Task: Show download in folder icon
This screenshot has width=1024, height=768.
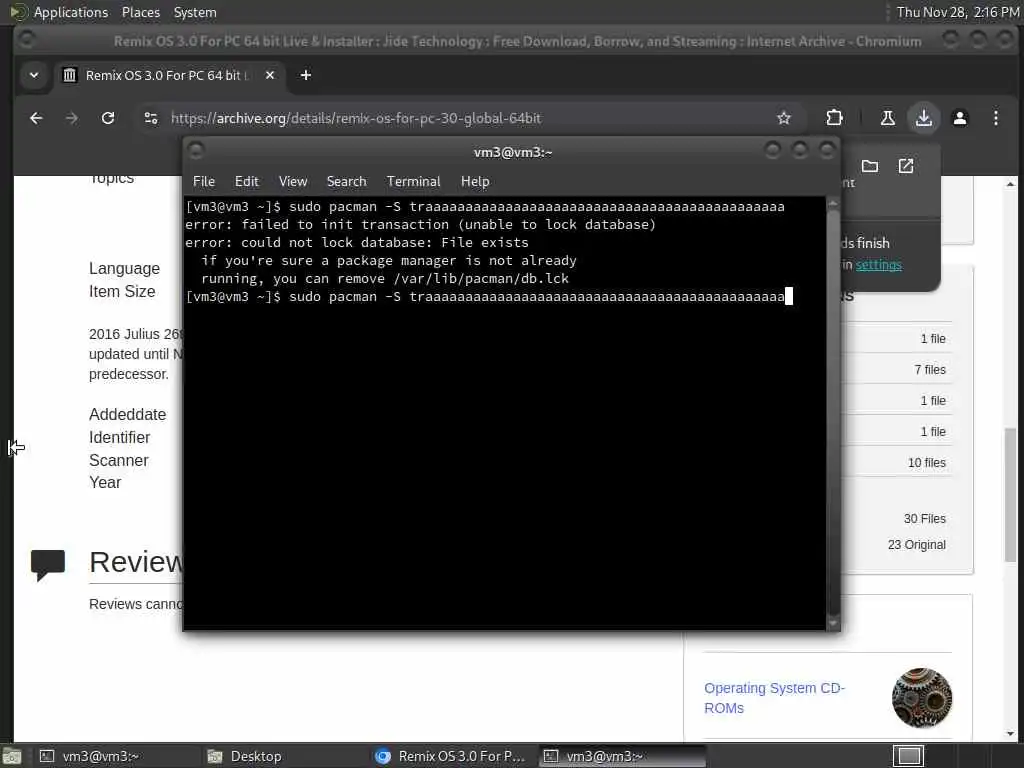Action: pyautogui.click(x=870, y=167)
